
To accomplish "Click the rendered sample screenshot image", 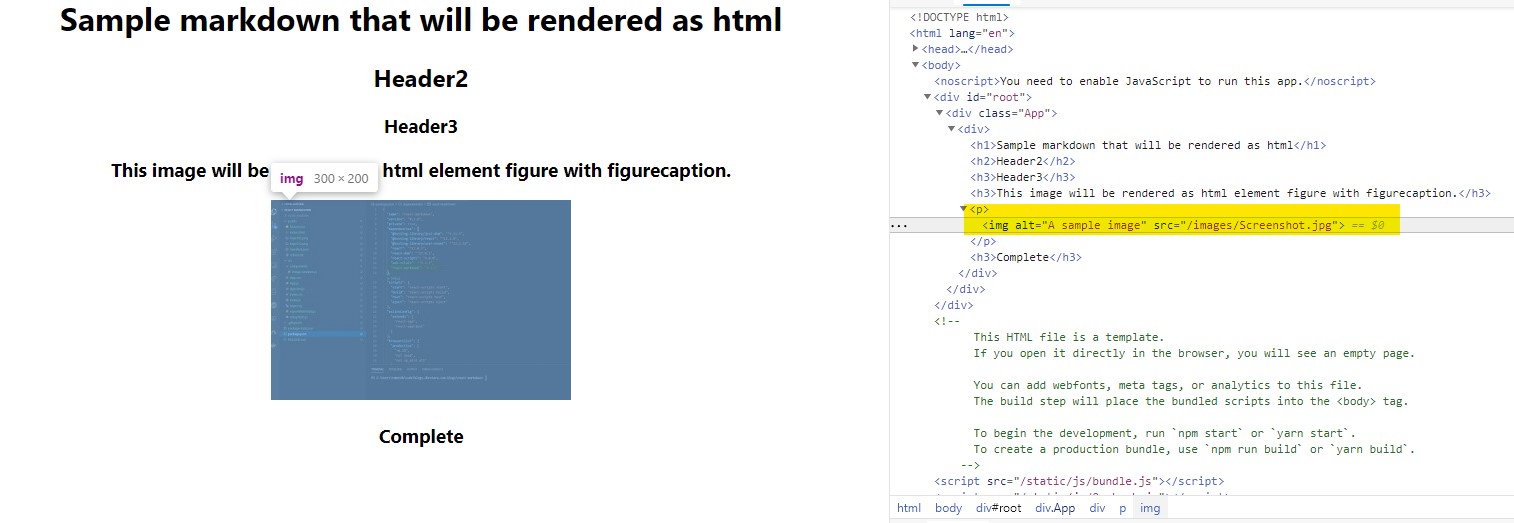I will [x=420, y=300].
